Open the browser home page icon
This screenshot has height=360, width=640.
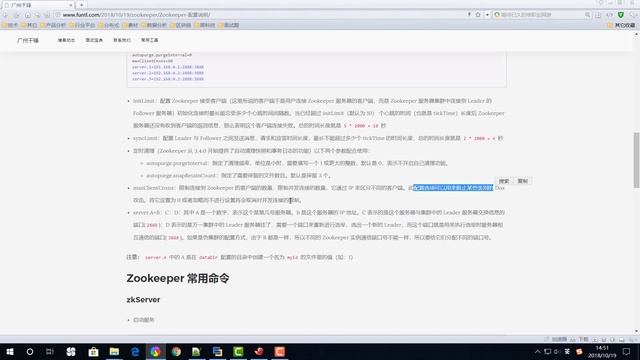click(27, 15)
